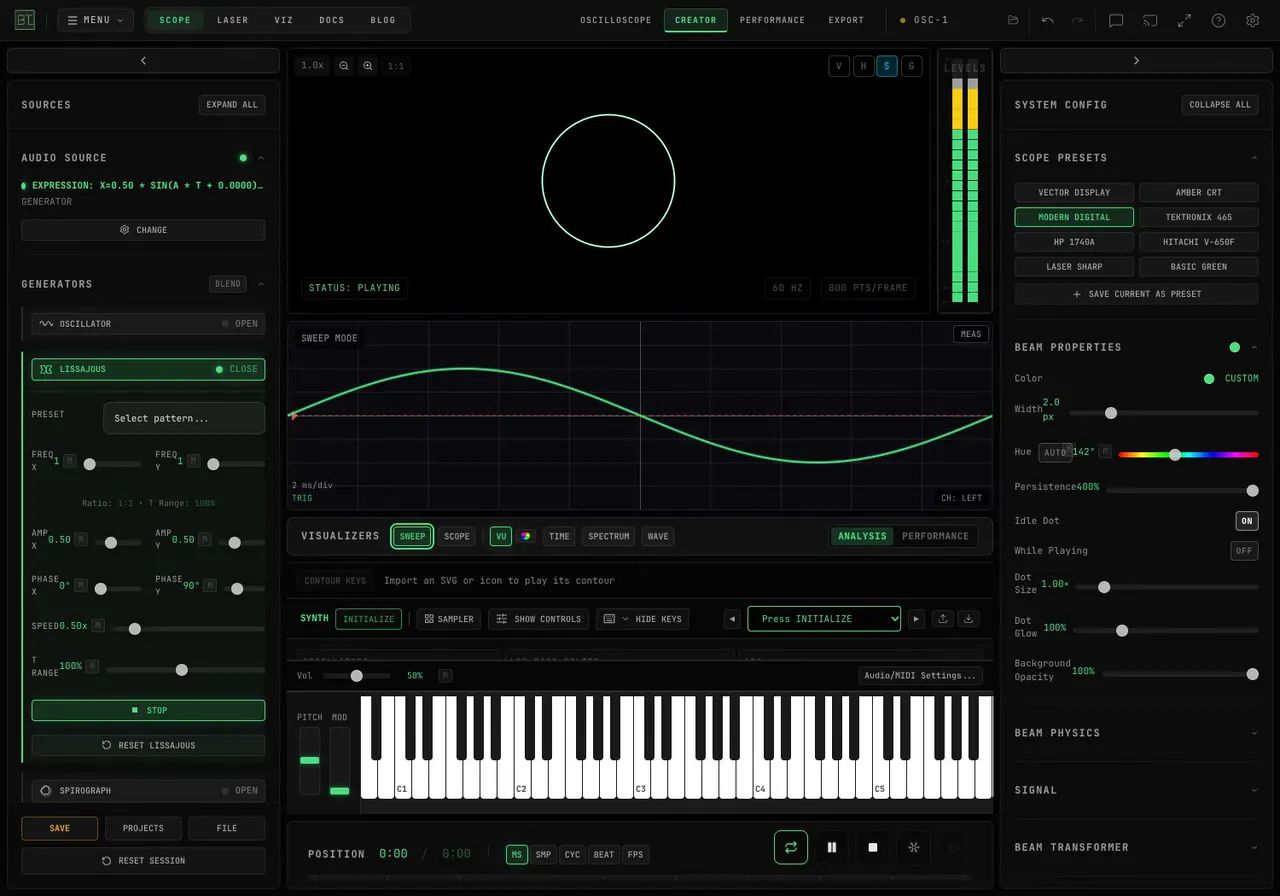
Task: Open the project folder icon
Action: pyautogui.click(x=1013, y=20)
